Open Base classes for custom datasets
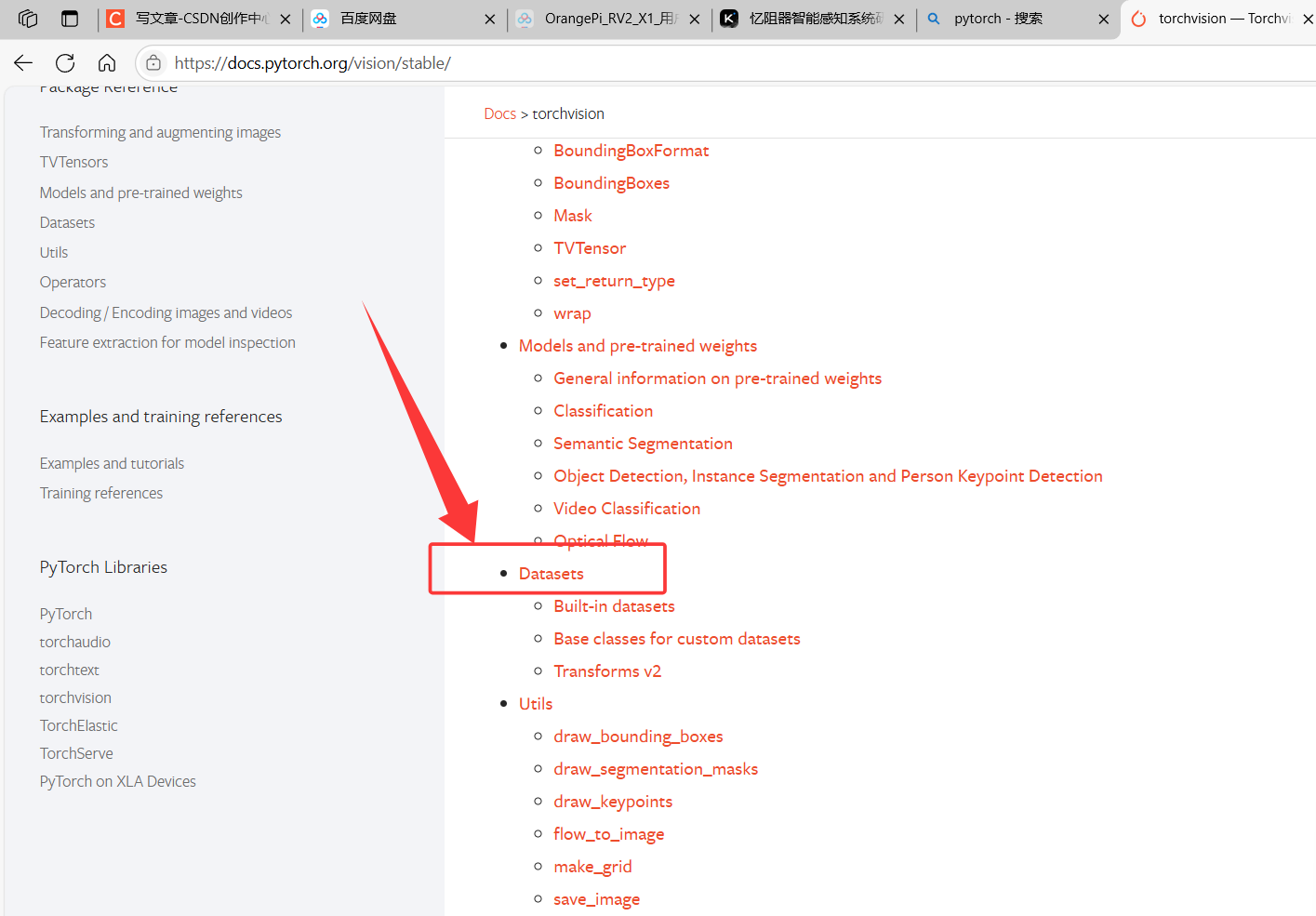Screen dimensions: 1316x916 click(676, 639)
